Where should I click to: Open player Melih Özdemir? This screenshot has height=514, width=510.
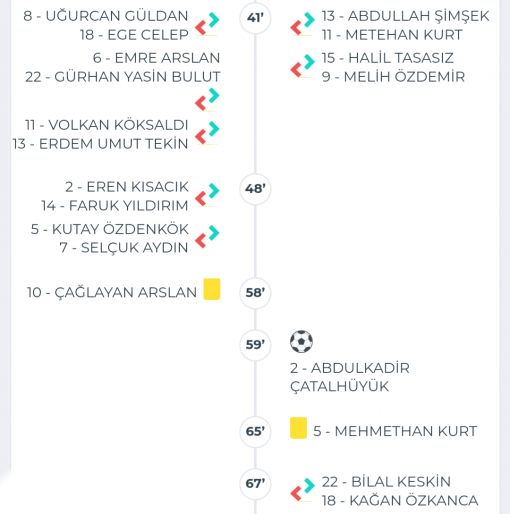tap(393, 77)
